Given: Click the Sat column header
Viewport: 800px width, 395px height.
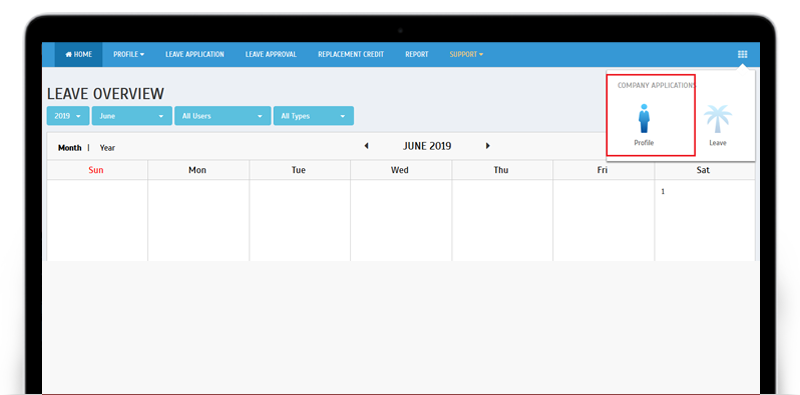Looking at the screenshot, I should (703, 170).
